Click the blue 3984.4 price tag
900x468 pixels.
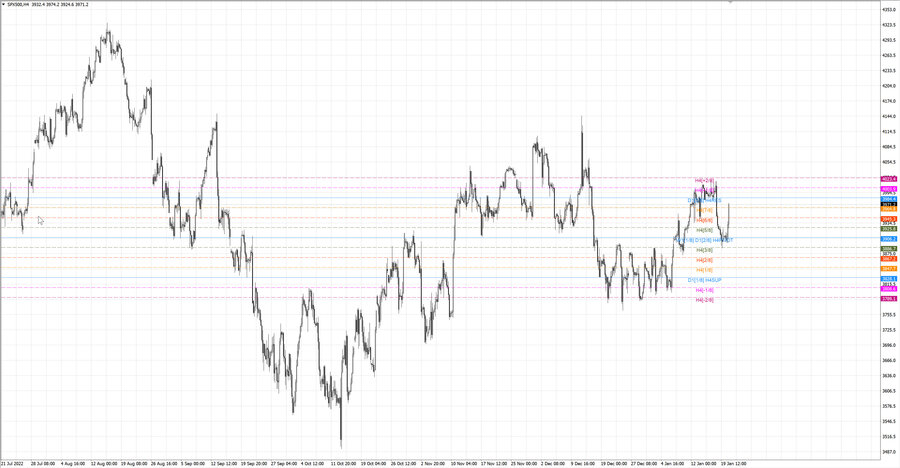[889, 199]
